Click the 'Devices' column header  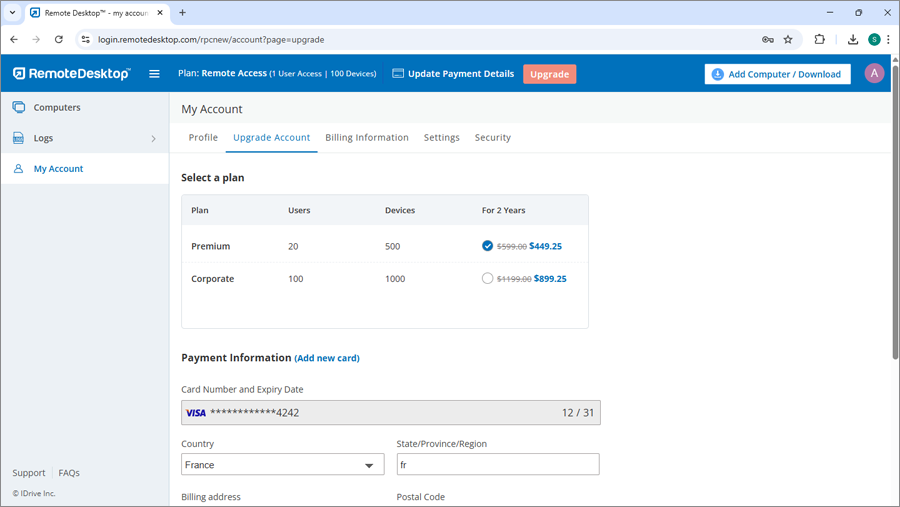point(400,210)
